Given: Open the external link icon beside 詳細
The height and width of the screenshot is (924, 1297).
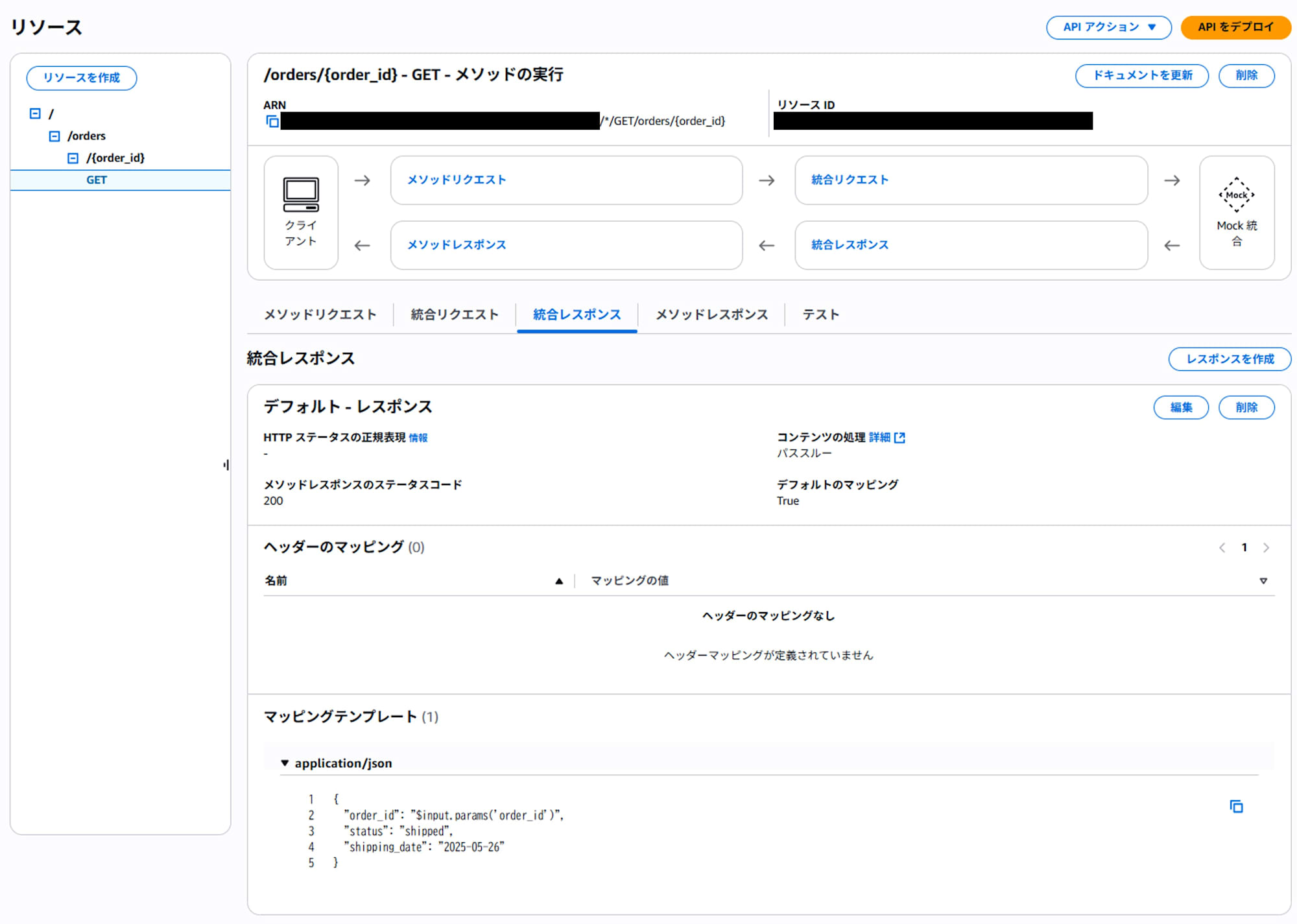Looking at the screenshot, I should (899, 438).
